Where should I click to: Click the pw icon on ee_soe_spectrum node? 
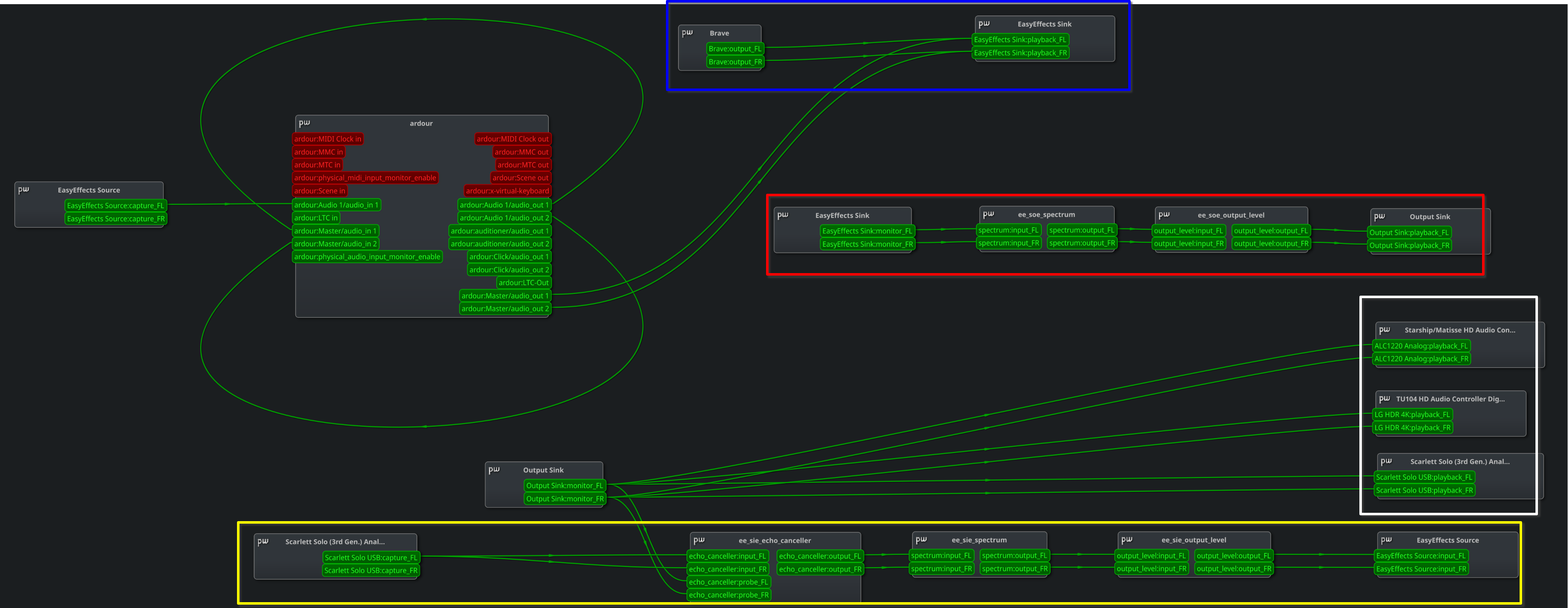(988, 215)
